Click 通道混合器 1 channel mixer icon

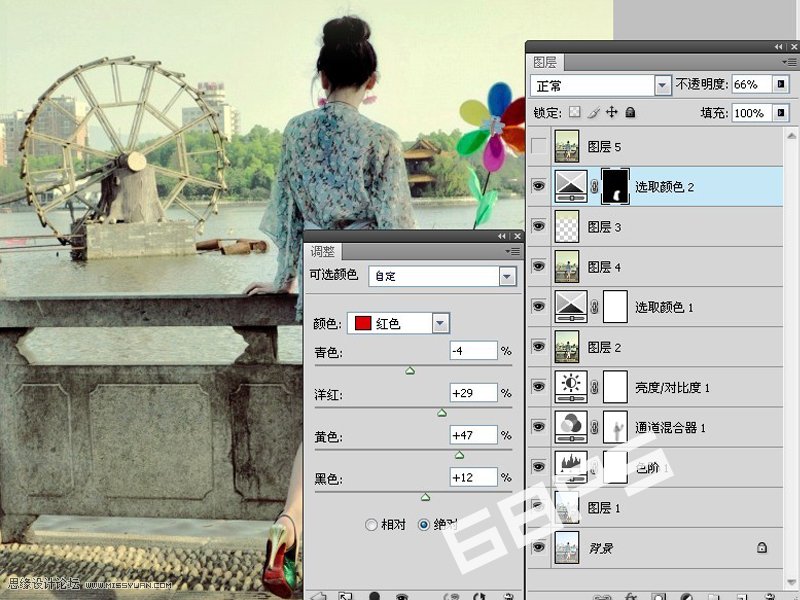pyautogui.click(x=571, y=427)
